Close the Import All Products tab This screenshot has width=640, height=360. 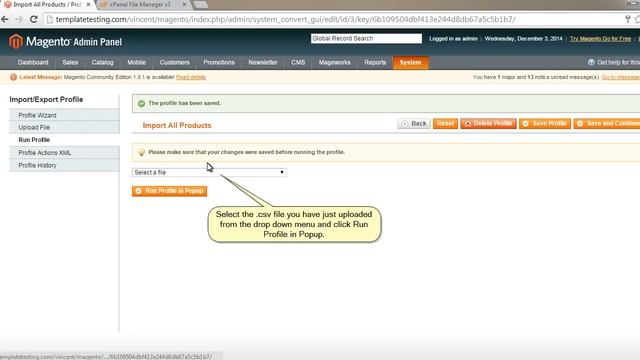pos(89,4)
